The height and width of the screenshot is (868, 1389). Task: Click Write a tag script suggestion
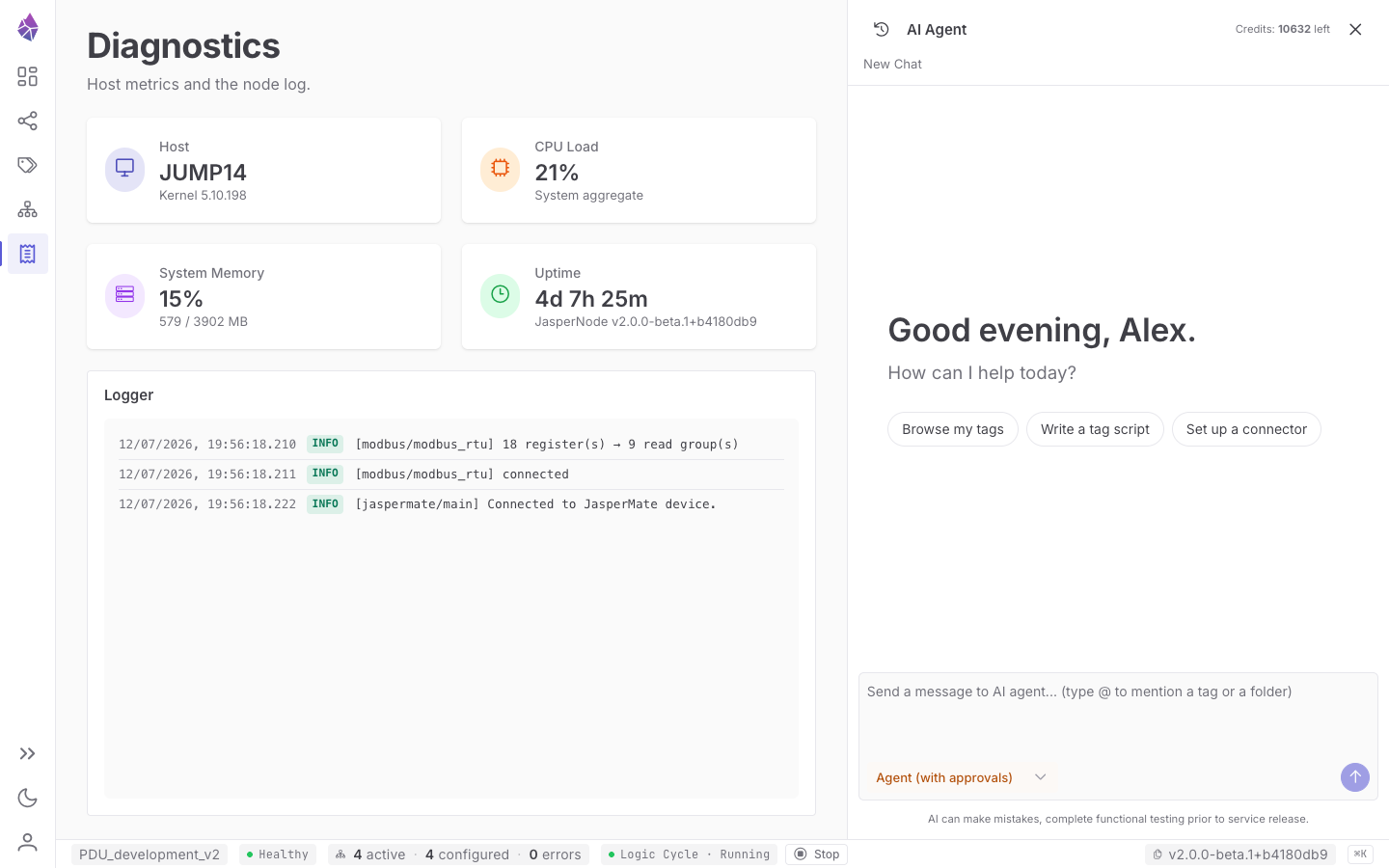pyautogui.click(x=1095, y=429)
